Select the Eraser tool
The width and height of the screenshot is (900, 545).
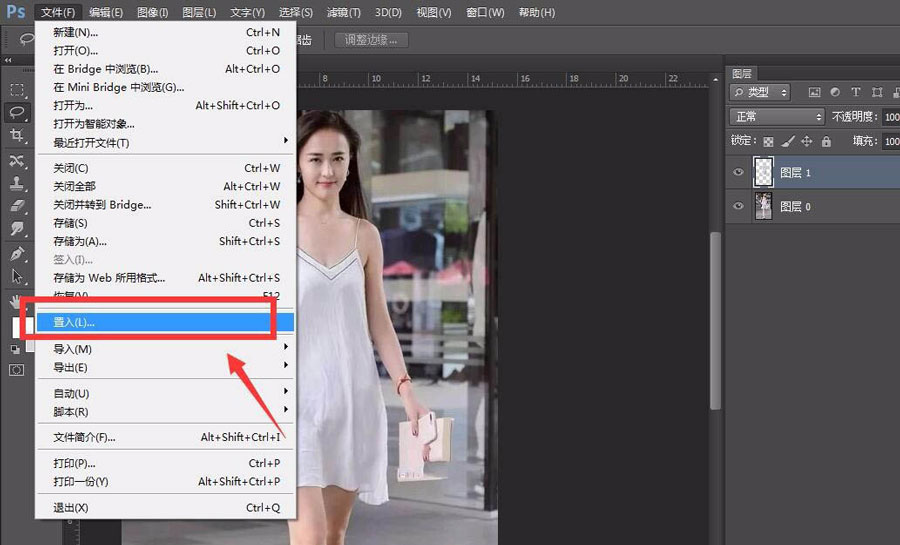tap(17, 206)
